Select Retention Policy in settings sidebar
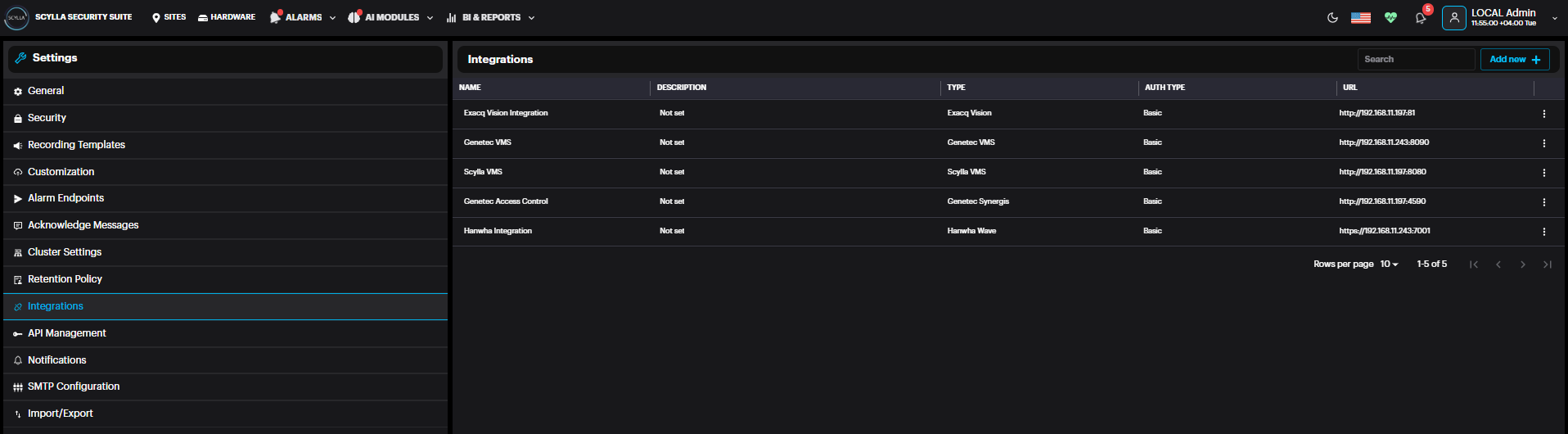The height and width of the screenshot is (434, 1568). point(65,279)
